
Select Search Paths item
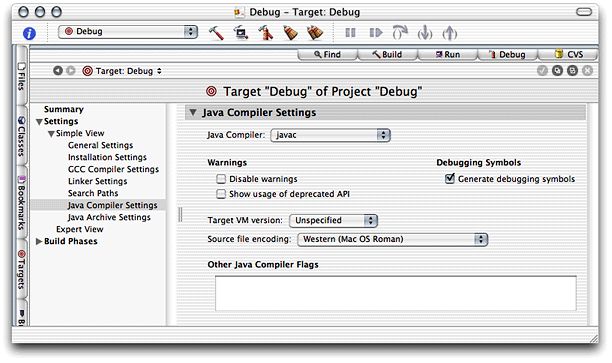pos(93,193)
